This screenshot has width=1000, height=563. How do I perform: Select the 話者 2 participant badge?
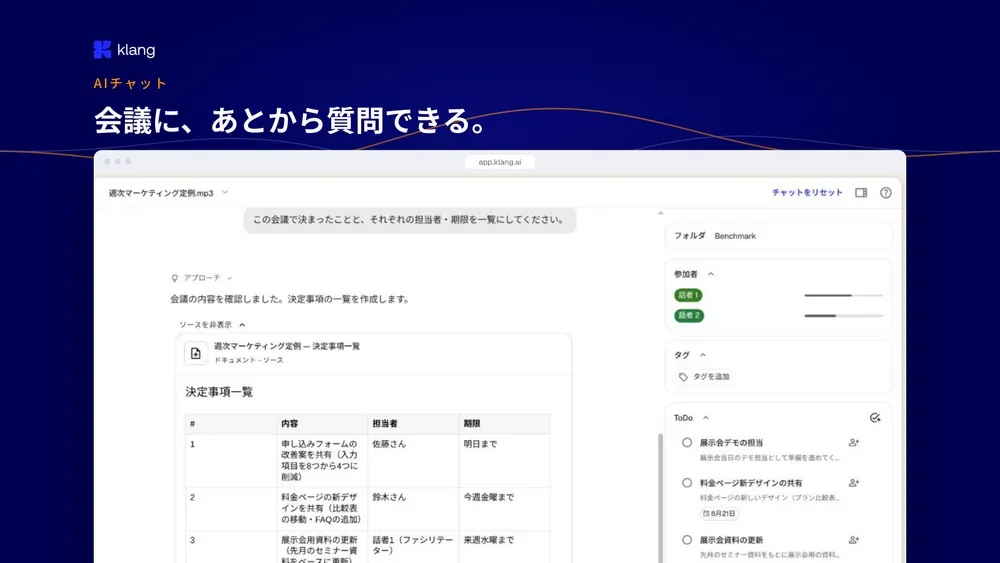pos(689,316)
